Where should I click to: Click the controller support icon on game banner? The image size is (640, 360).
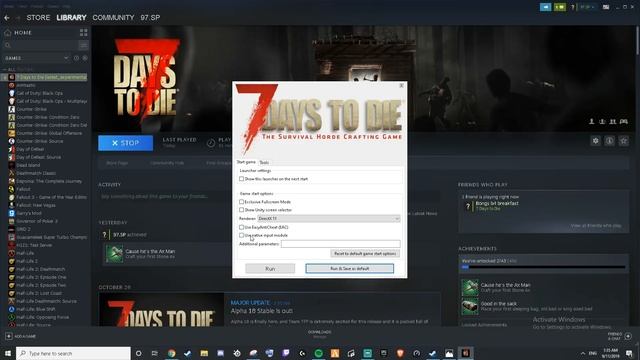coord(623,121)
